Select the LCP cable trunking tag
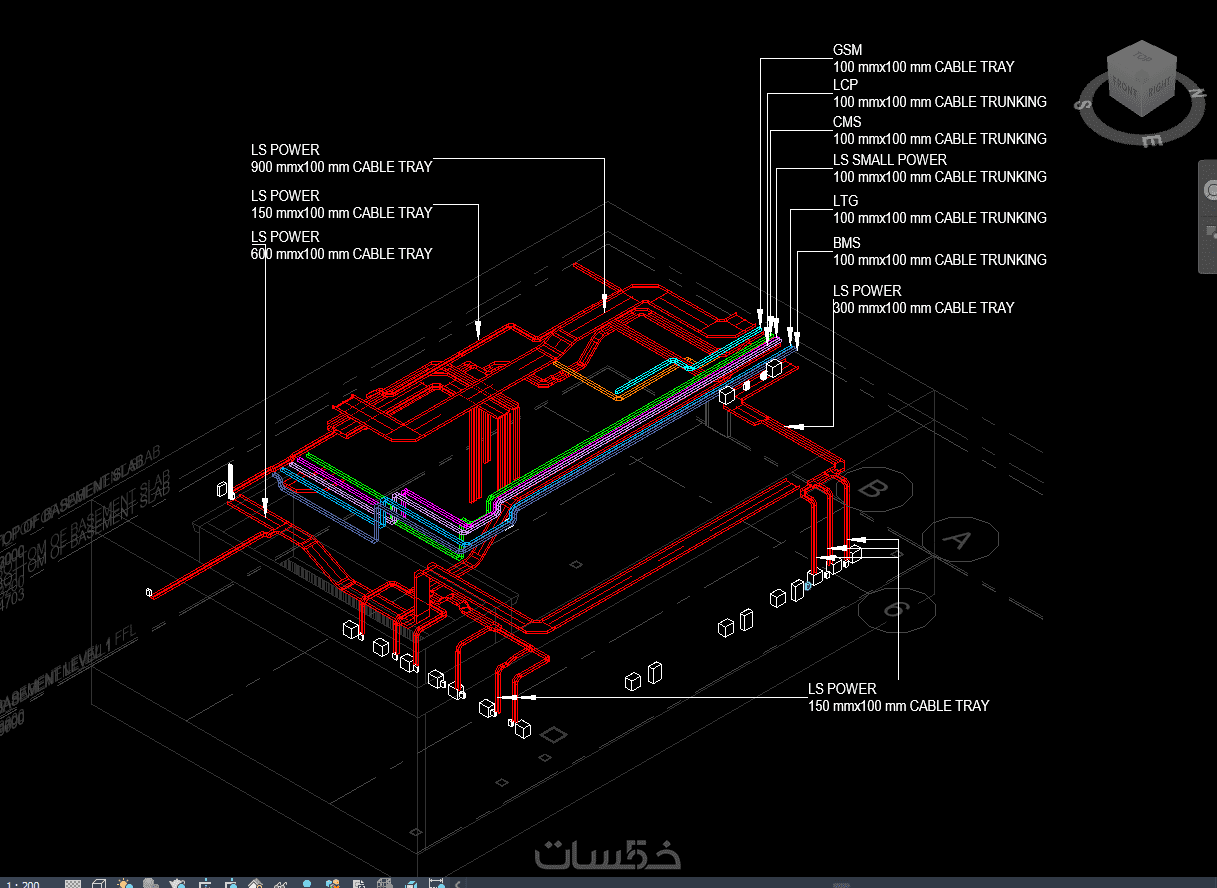The width and height of the screenshot is (1217, 888). [x=940, y=94]
